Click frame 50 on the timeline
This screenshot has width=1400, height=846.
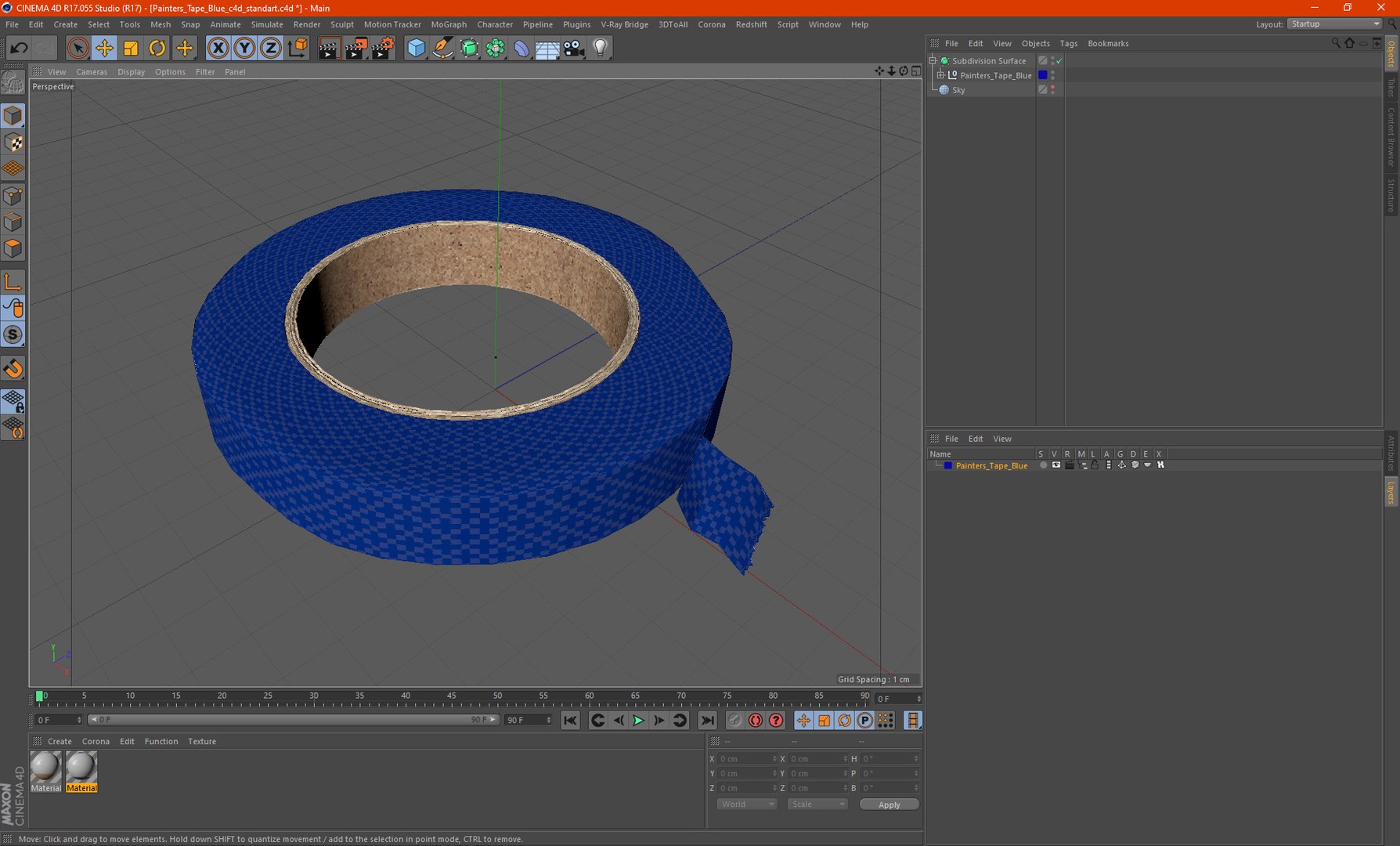point(497,697)
